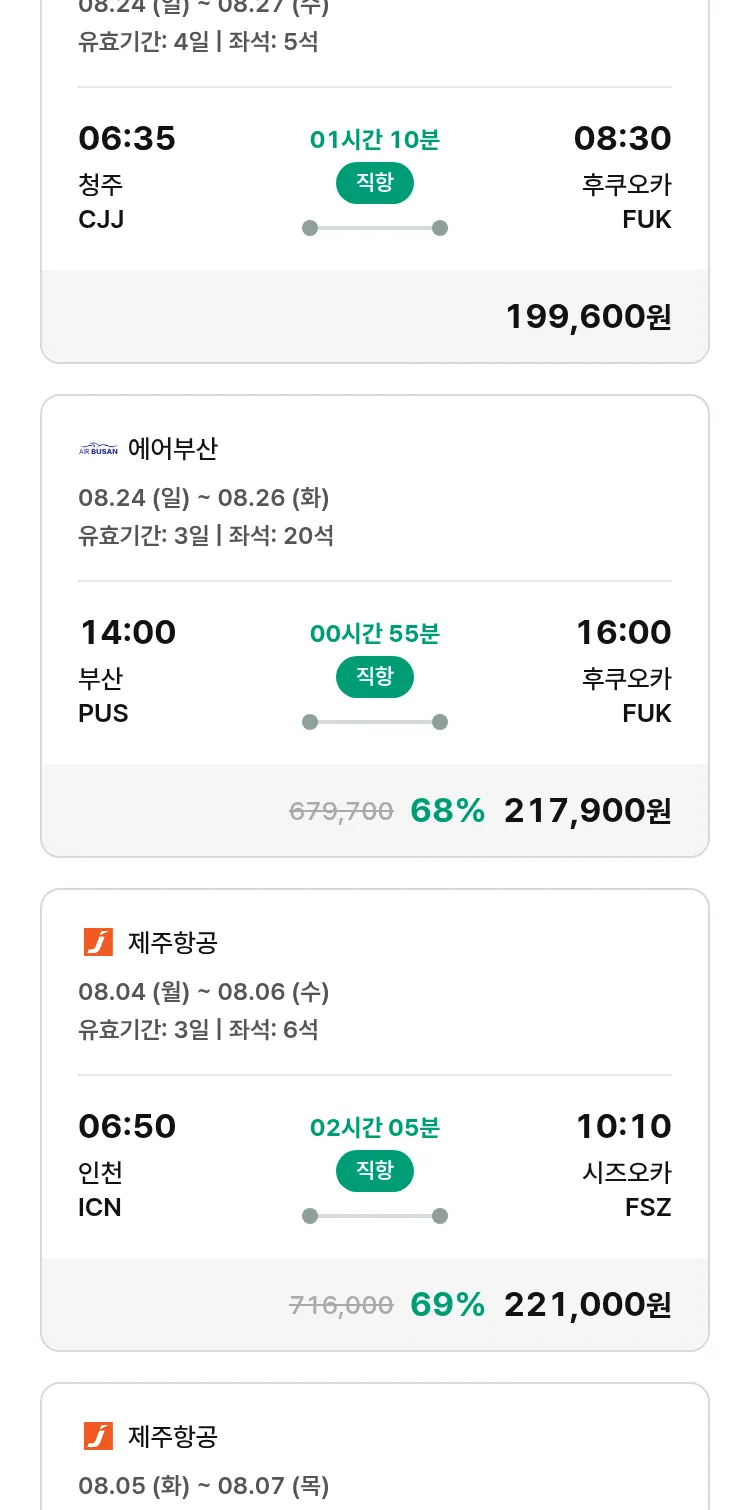Viewport: 750px width, 1510px height.
Task: Click the 제주항공 name on the Shizuoka flight
Action: (x=172, y=942)
